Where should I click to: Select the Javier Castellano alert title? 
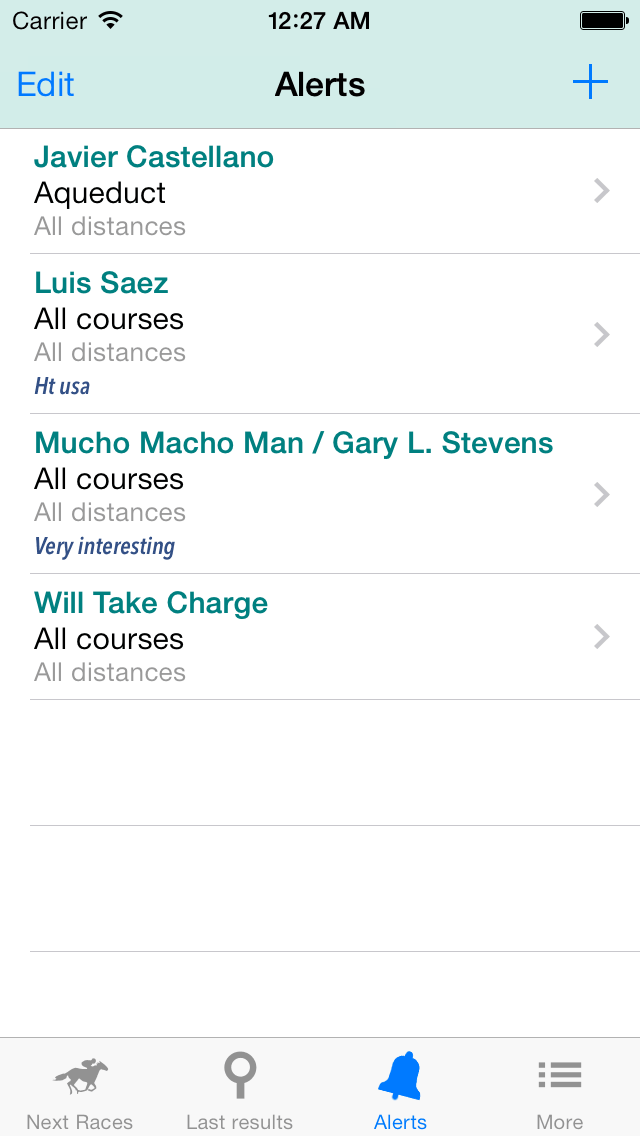click(153, 157)
